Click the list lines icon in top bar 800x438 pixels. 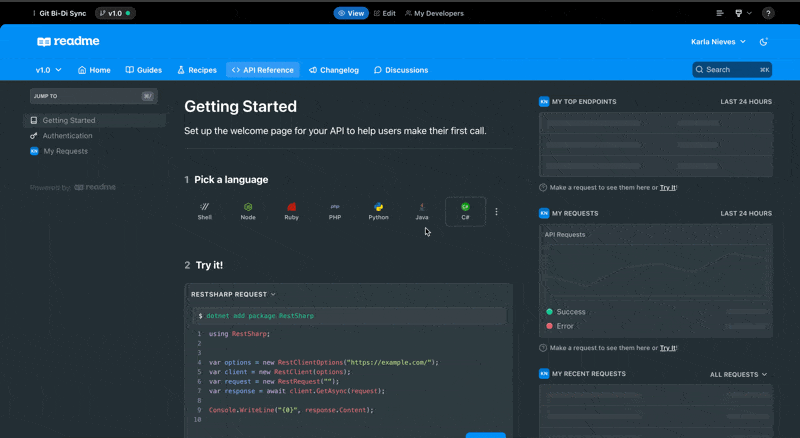(720, 13)
